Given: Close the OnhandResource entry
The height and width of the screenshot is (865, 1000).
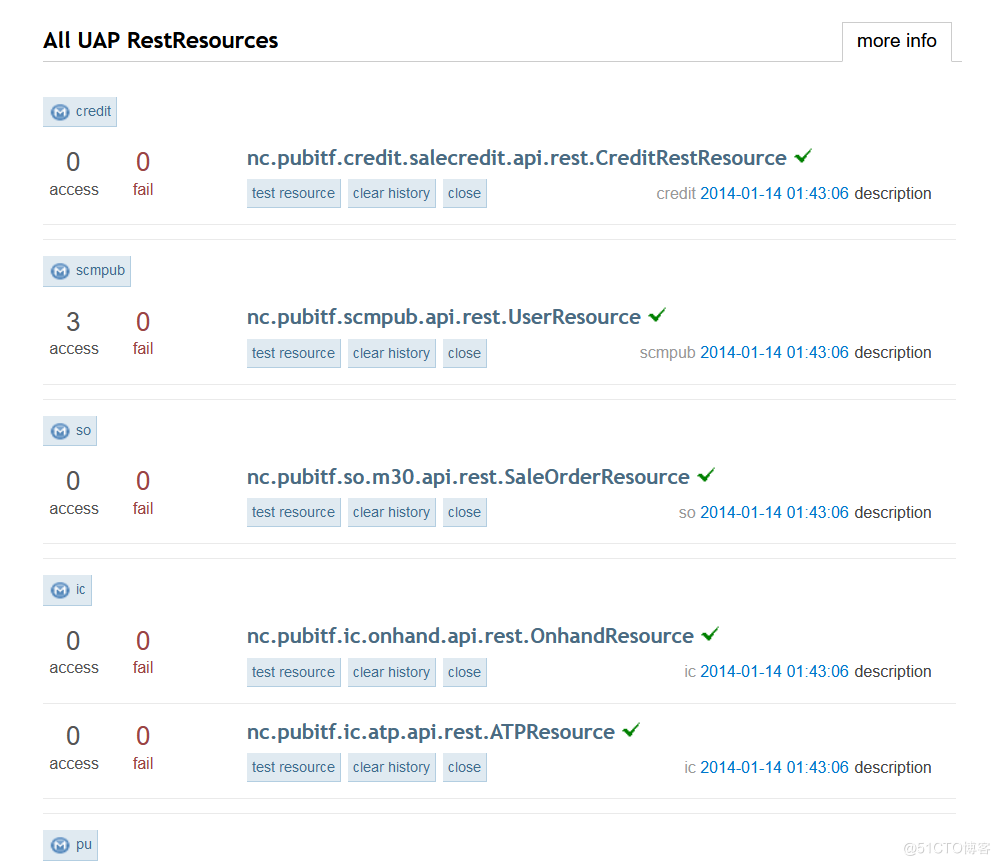Looking at the screenshot, I should click(x=464, y=672).
